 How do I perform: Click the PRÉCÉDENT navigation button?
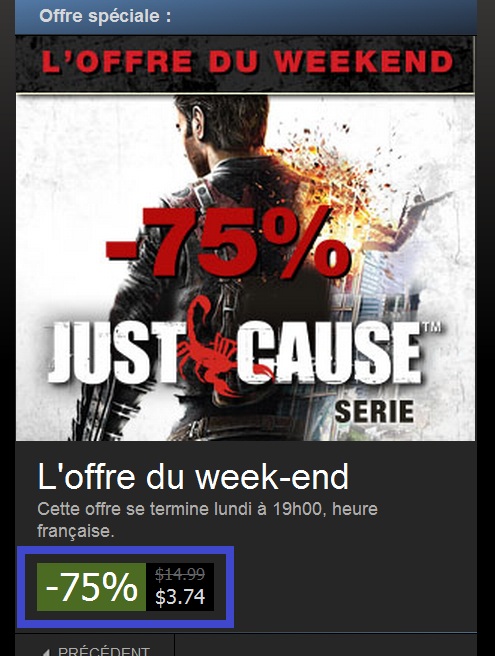pyautogui.click(x=95, y=646)
